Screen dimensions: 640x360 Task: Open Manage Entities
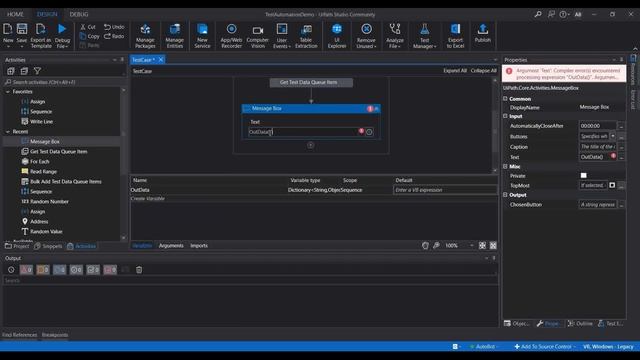[174, 36]
